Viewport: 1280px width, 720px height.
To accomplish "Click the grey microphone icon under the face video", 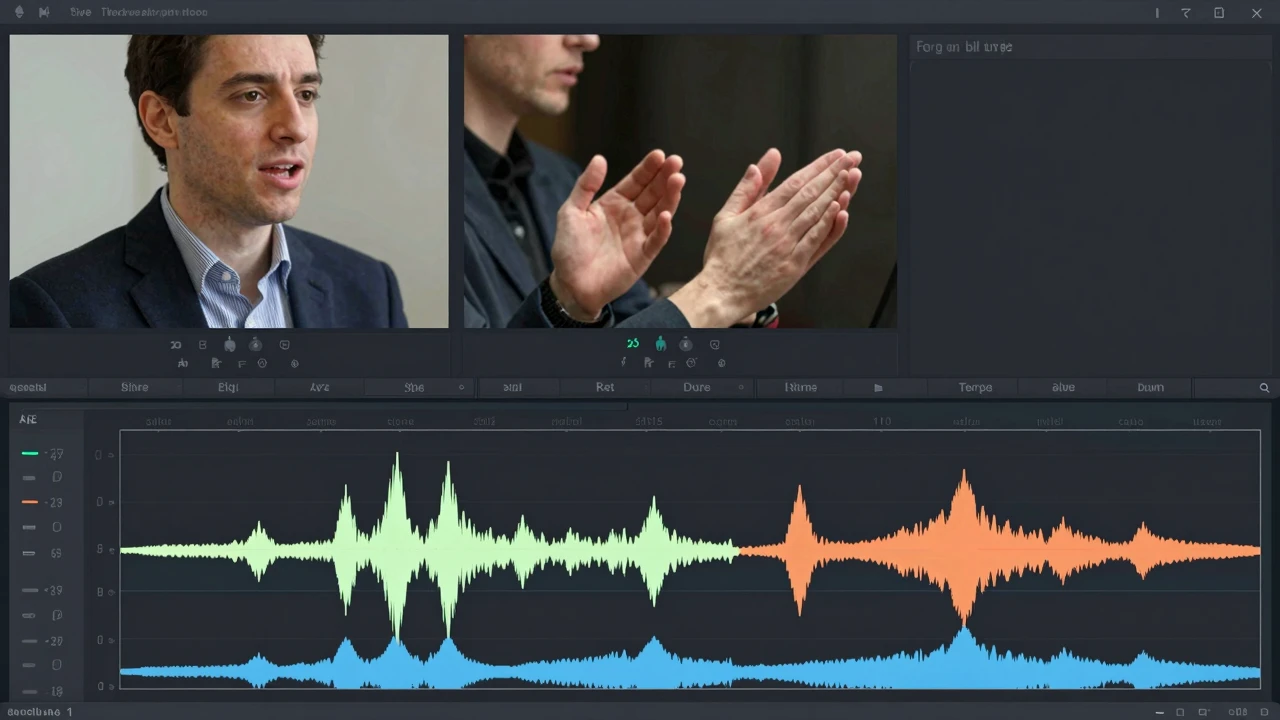I will tap(229, 344).
